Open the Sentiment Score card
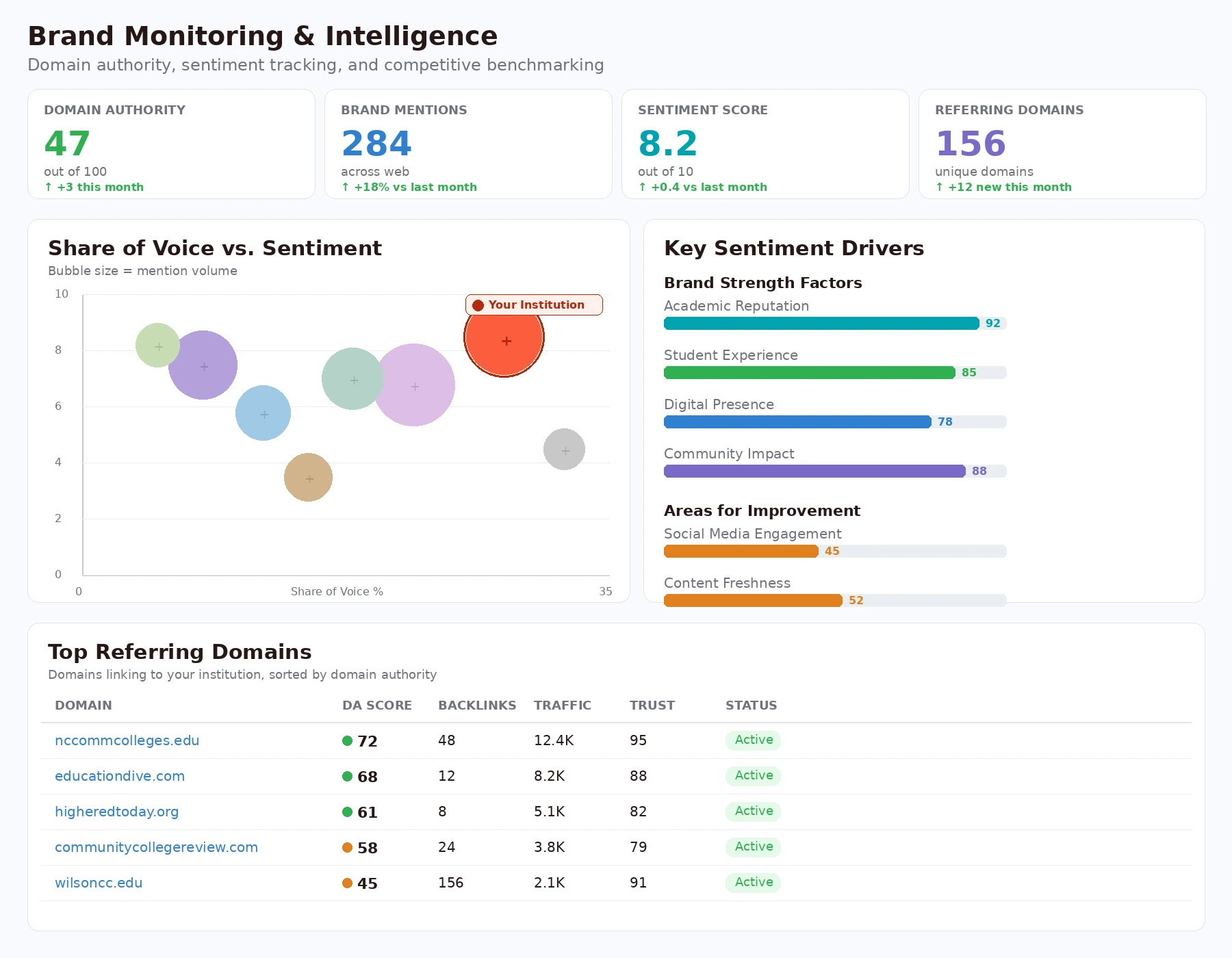This screenshot has width=1232, height=958. 765,144
